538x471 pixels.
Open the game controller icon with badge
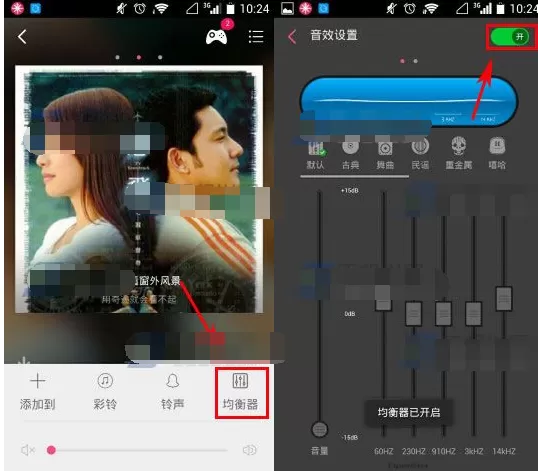[217, 36]
